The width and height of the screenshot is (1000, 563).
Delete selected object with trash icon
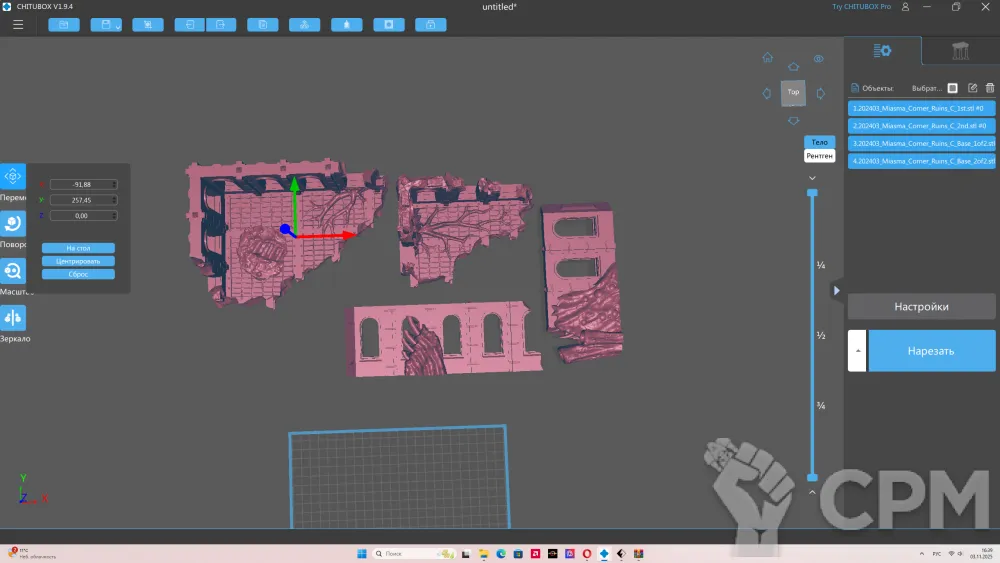(x=990, y=88)
